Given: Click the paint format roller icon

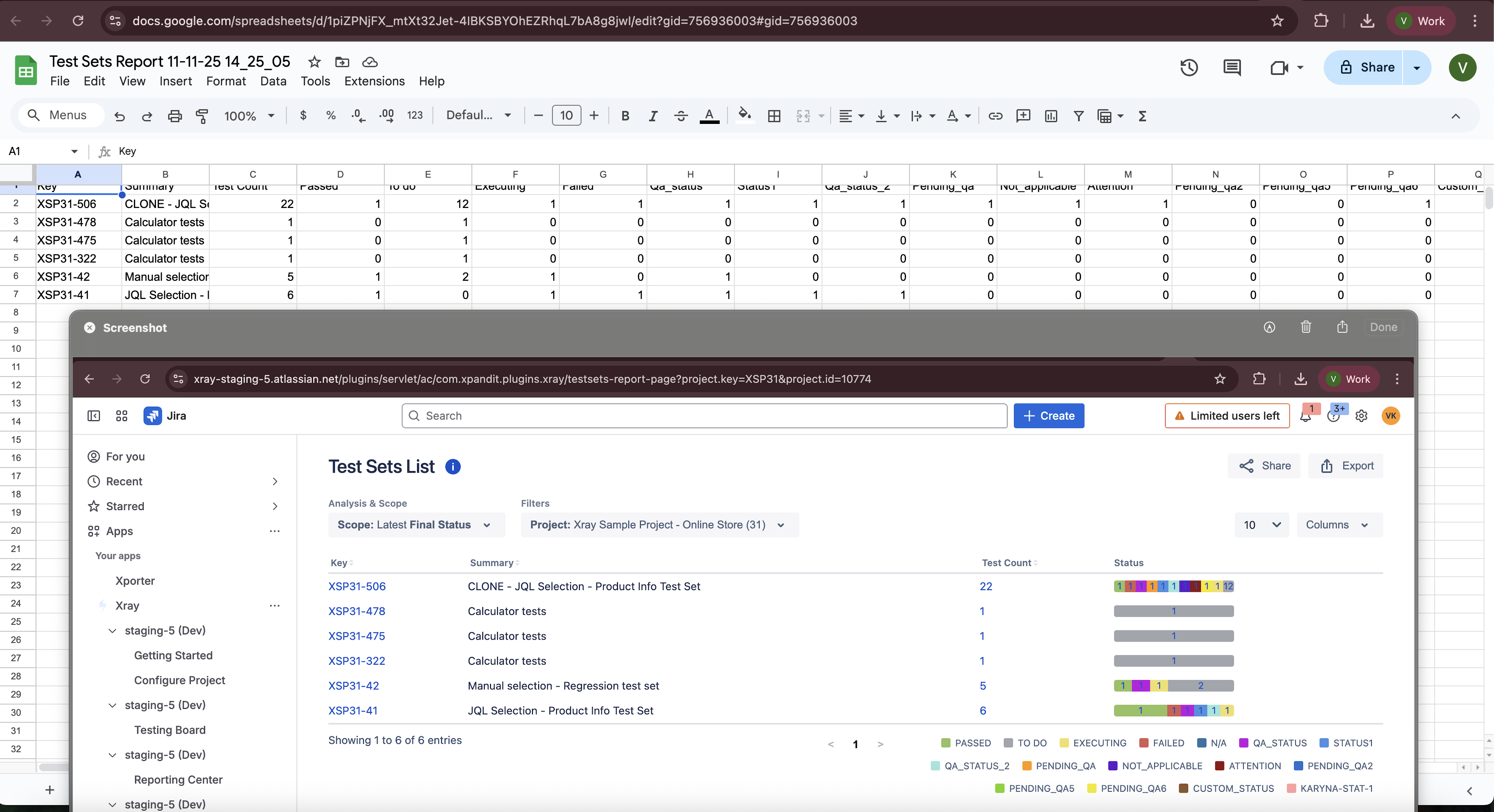Looking at the screenshot, I should pyautogui.click(x=202, y=116).
